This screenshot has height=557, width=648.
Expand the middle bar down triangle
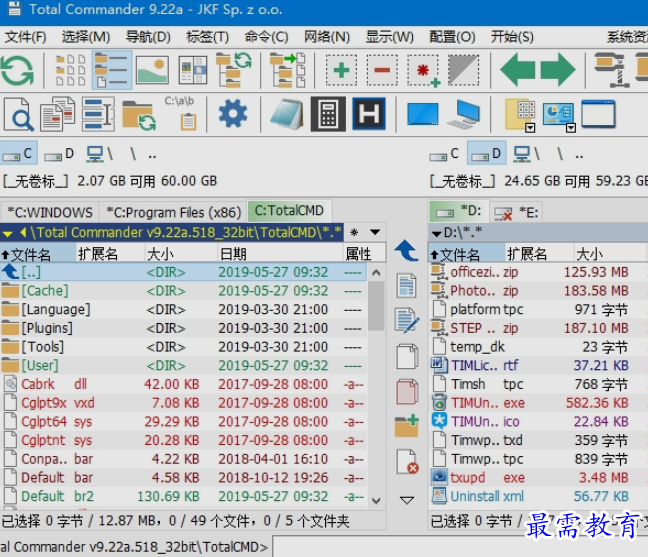407,500
